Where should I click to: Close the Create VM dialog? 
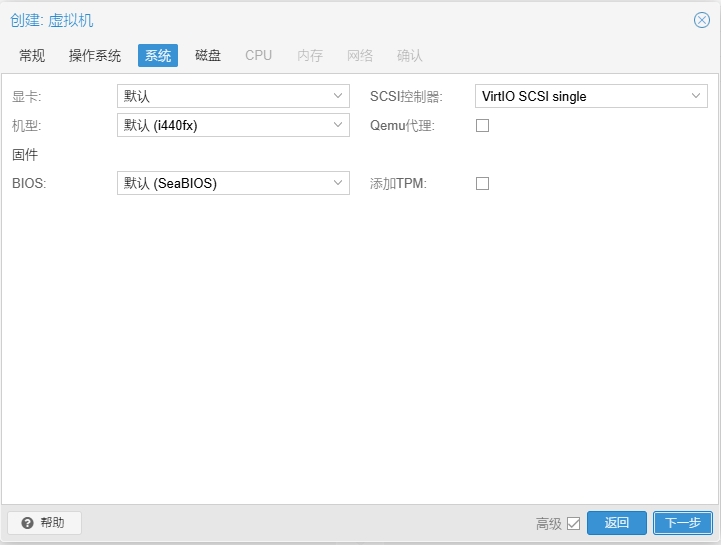701,20
